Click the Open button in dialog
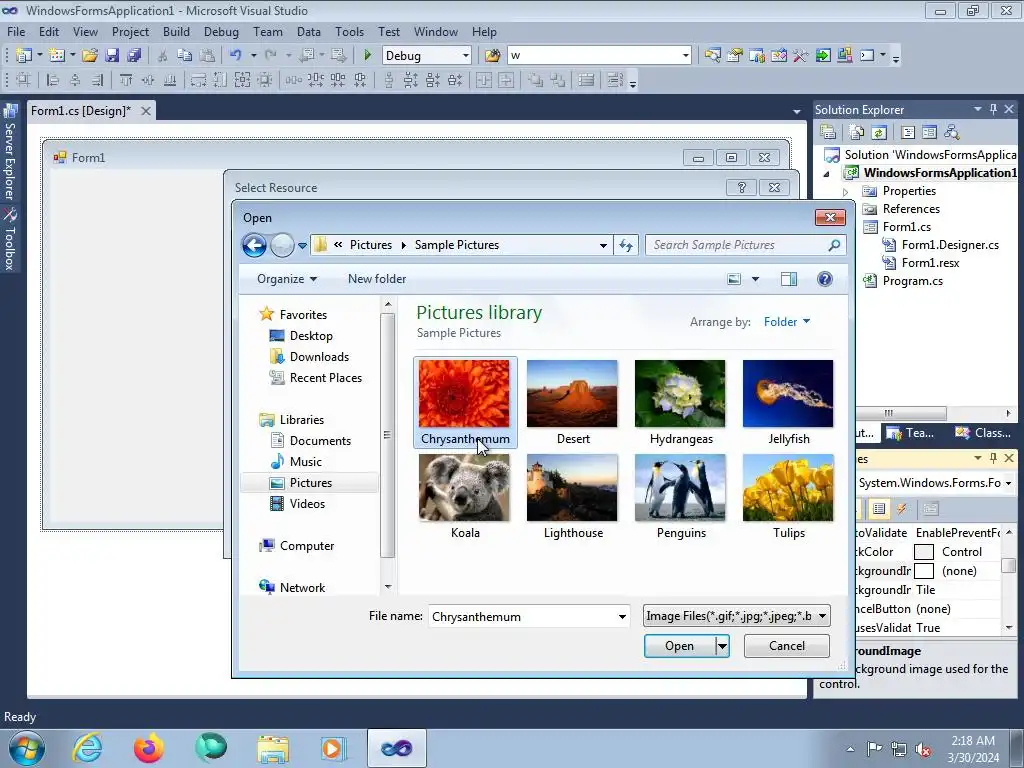This screenshot has height=768, width=1024. [679, 646]
